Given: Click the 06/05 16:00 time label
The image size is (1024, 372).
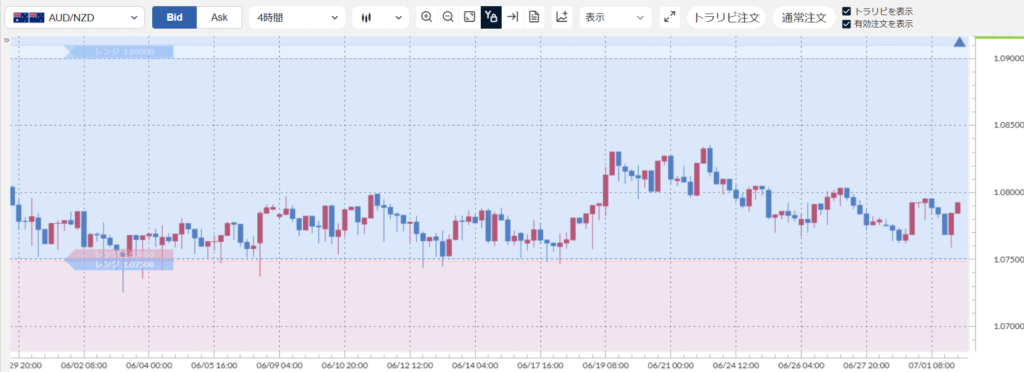Looking at the screenshot, I should [214, 365].
